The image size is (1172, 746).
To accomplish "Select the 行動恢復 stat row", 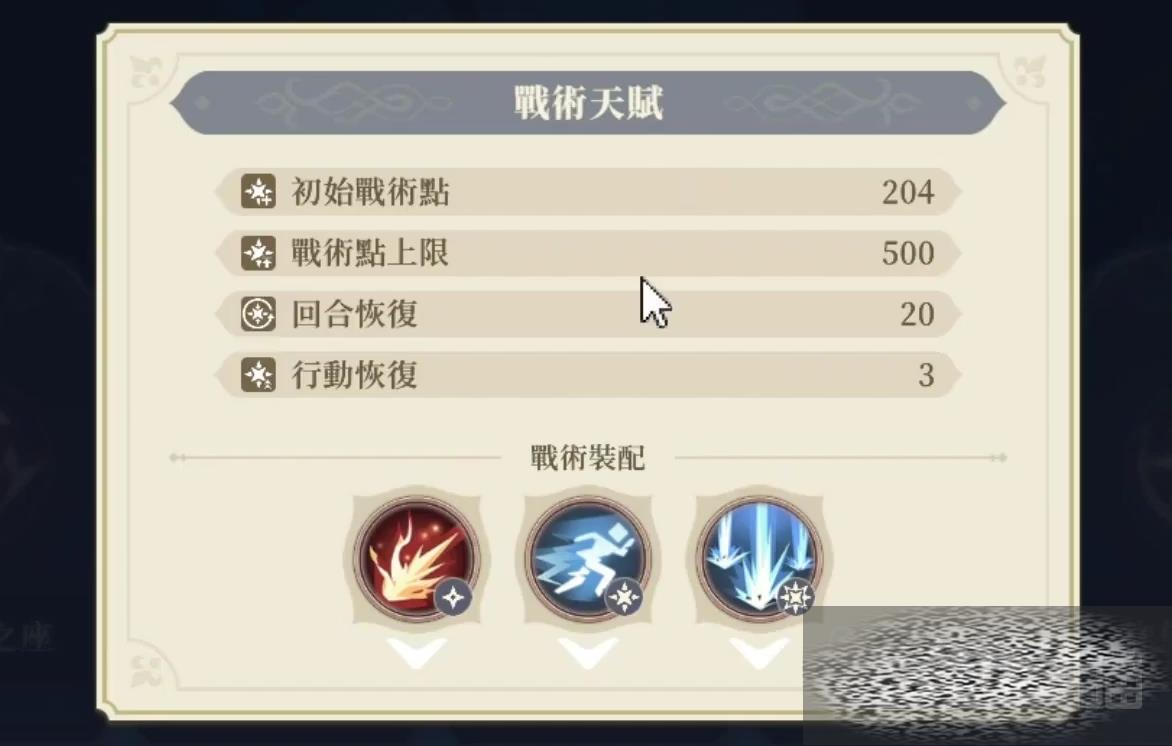I will tap(587, 374).
